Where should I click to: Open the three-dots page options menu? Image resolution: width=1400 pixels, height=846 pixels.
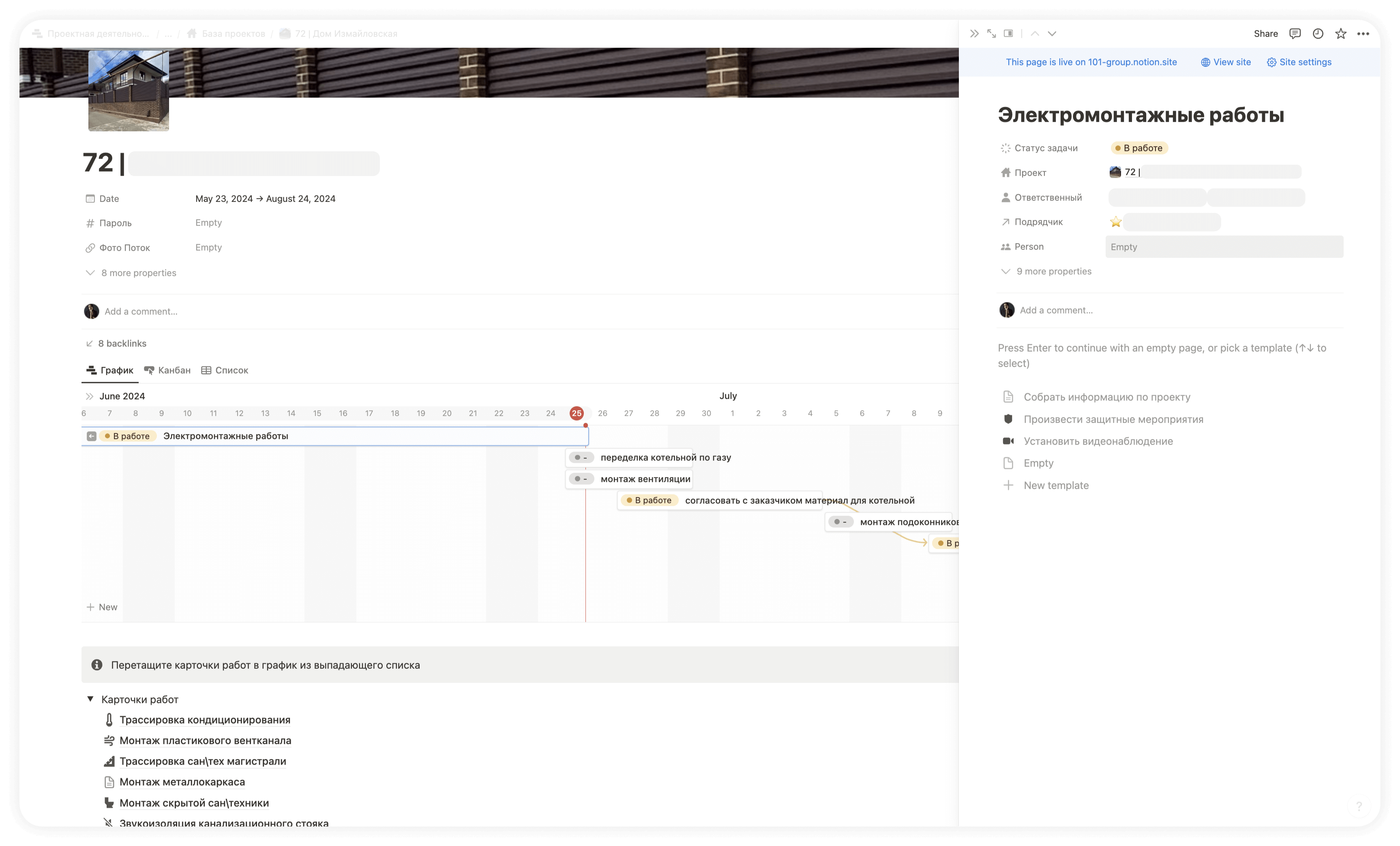coord(1363,34)
